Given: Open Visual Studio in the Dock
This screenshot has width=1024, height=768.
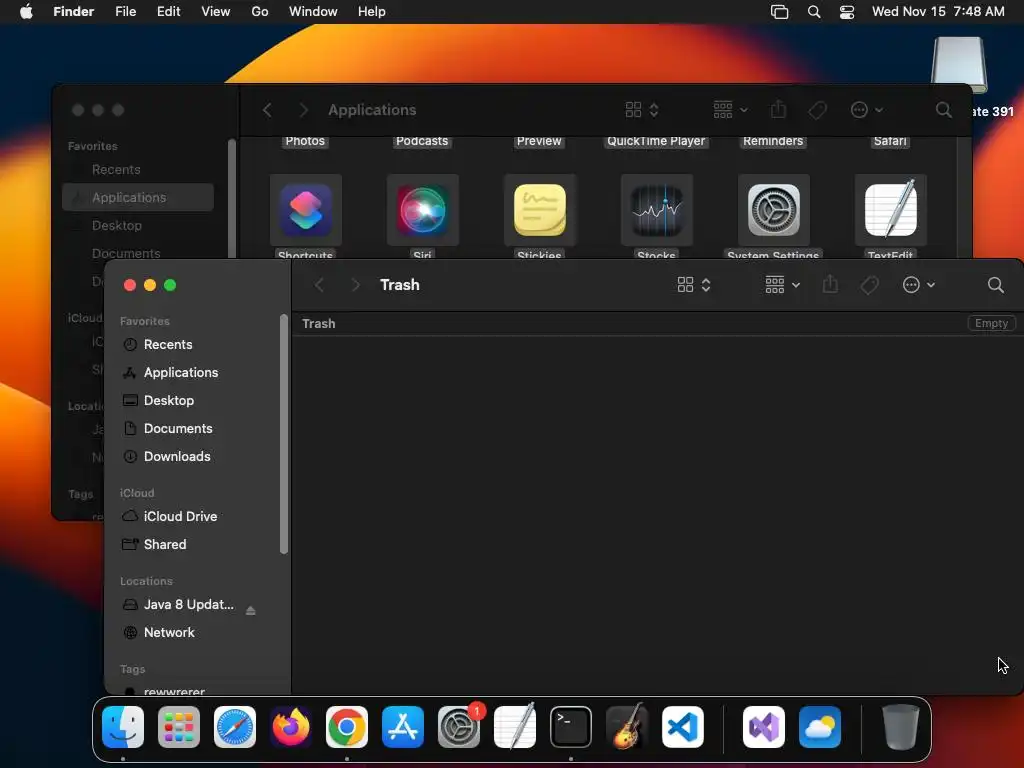Looking at the screenshot, I should pyautogui.click(x=764, y=727).
